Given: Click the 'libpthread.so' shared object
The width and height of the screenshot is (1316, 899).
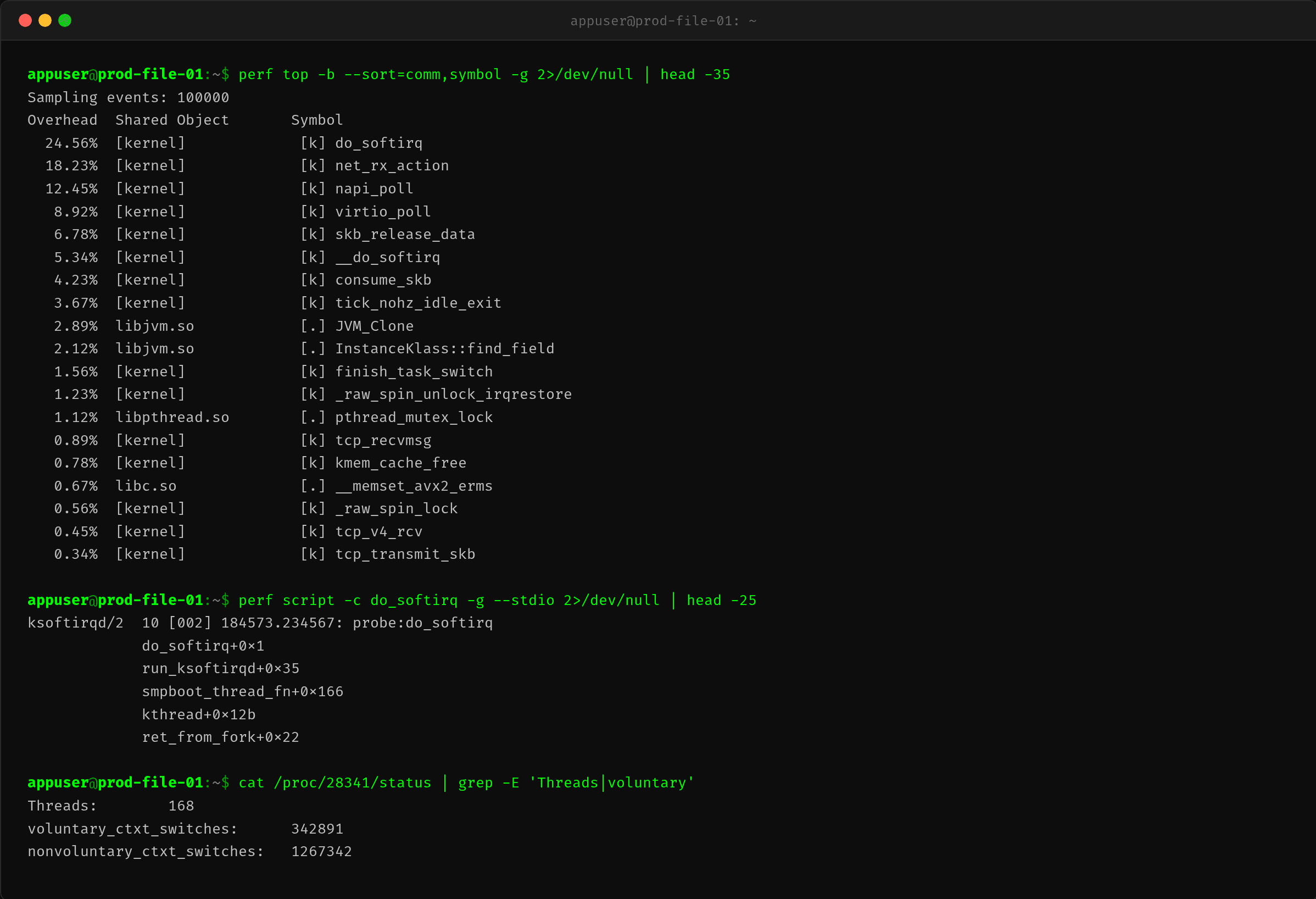Looking at the screenshot, I should coord(172,417).
